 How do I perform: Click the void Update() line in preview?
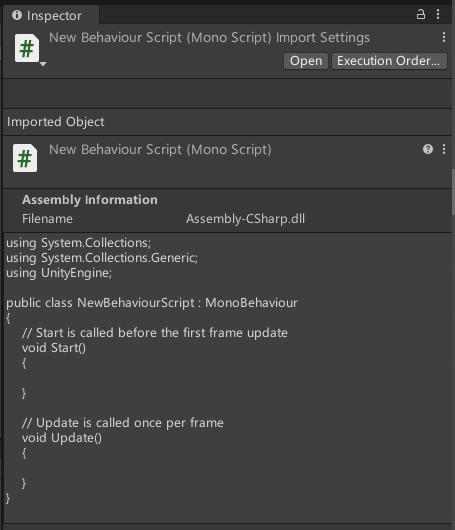pos(62,438)
